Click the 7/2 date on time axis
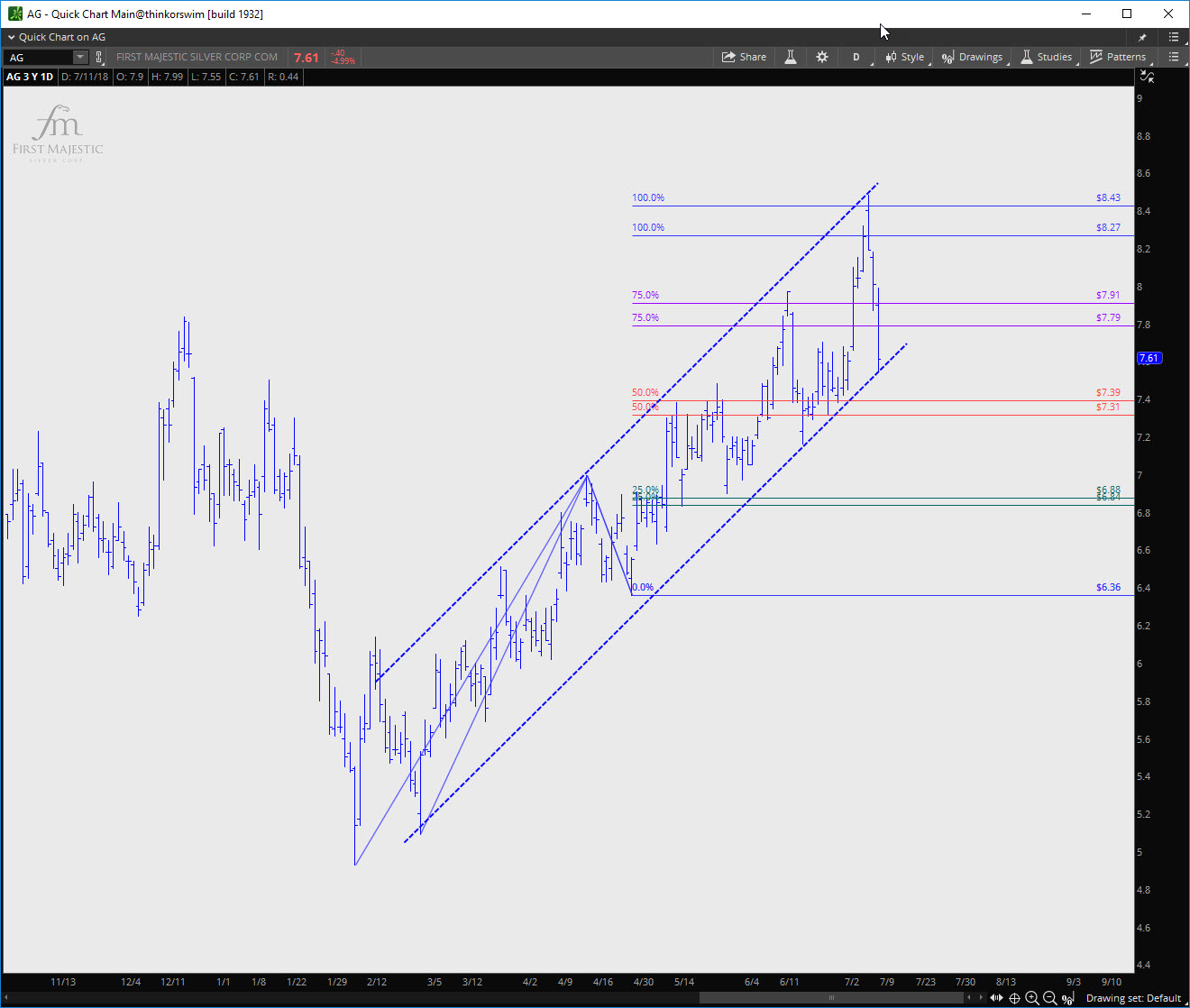 click(x=851, y=982)
